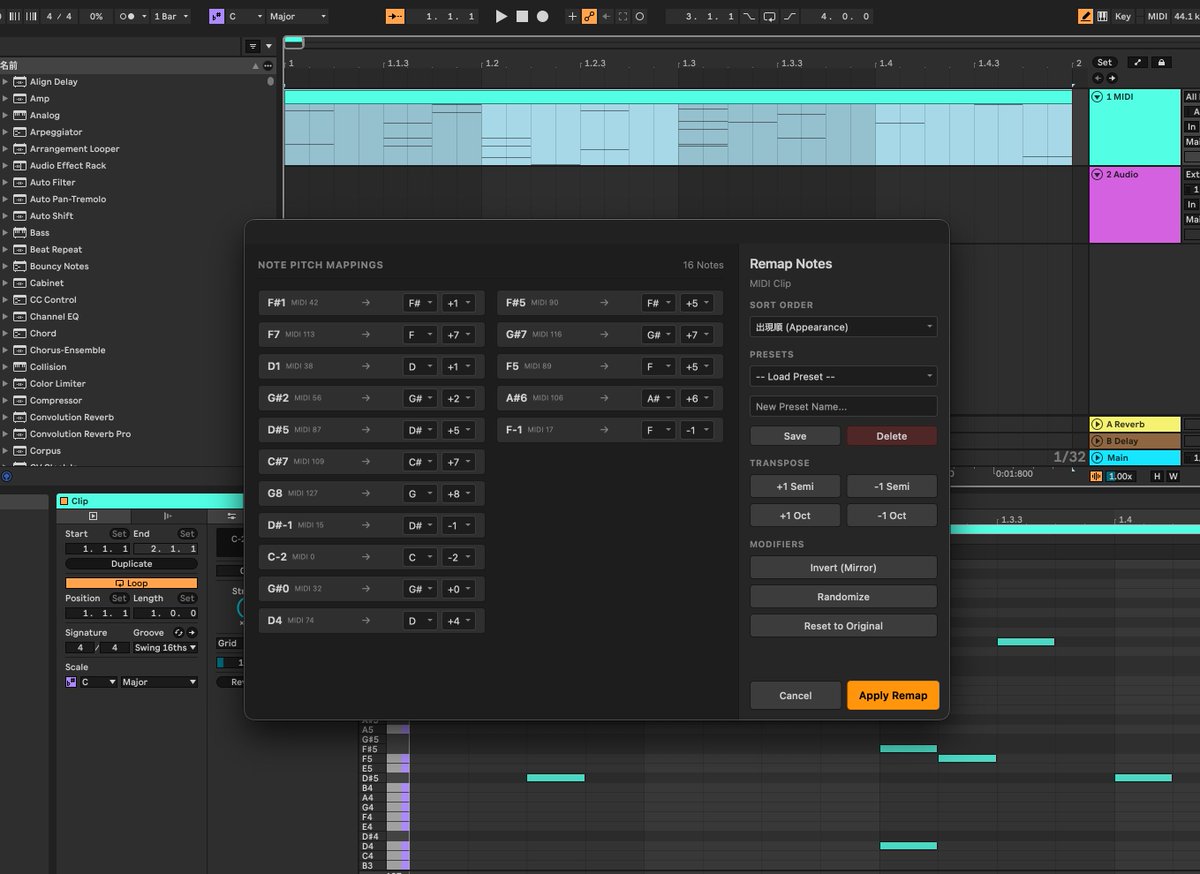Viewport: 1200px width, 874px height.
Task: Start transport playback with the play icon
Action: [502, 16]
